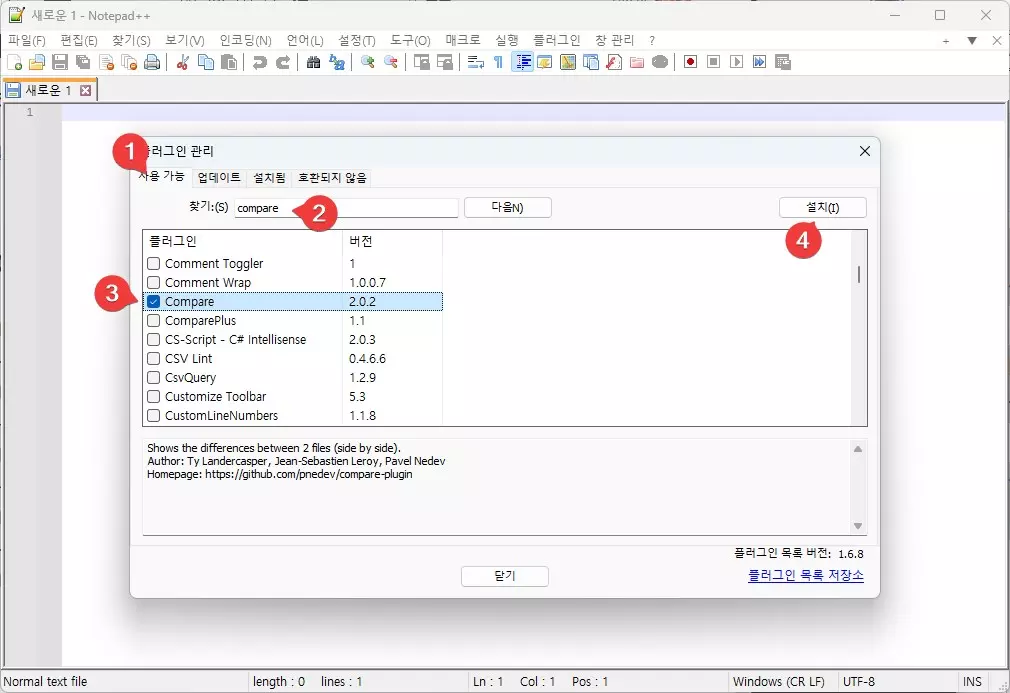
Task: Toggle the Indent Guide icon
Action: click(x=522, y=62)
